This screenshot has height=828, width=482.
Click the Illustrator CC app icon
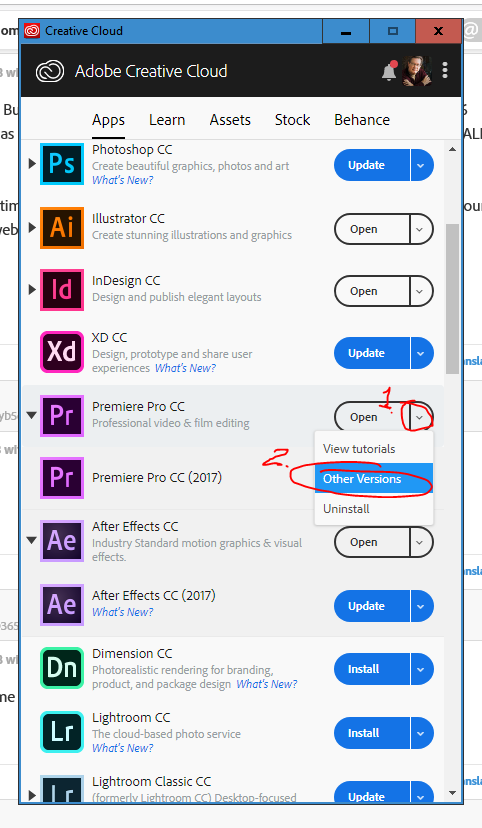pos(62,228)
